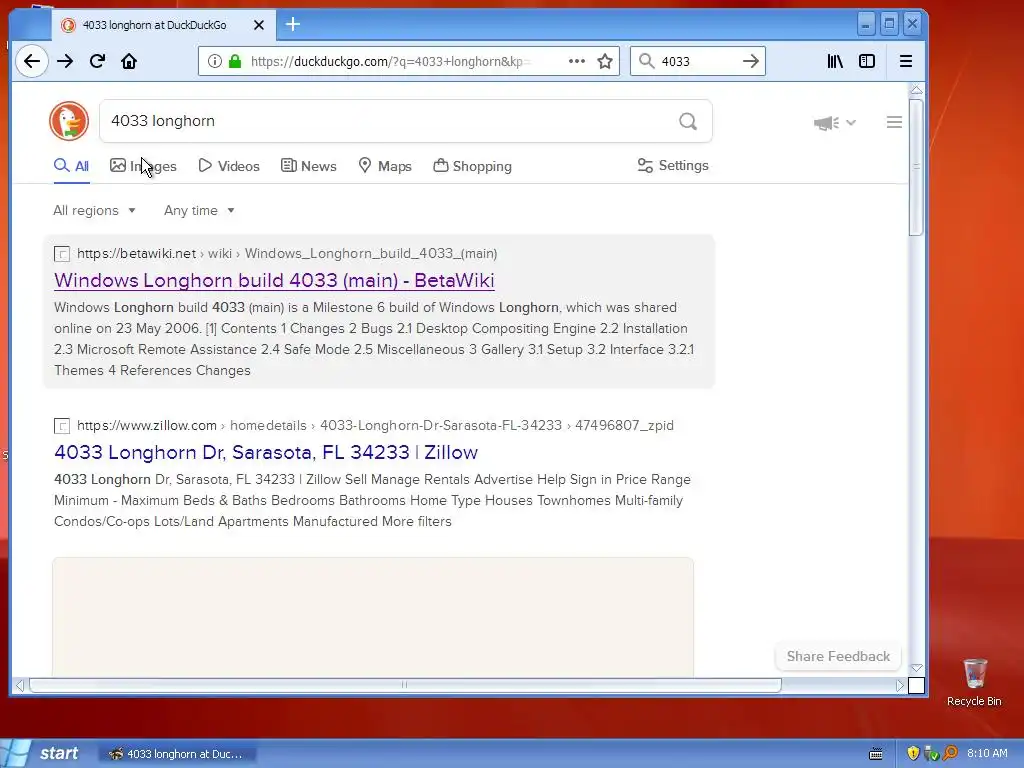The image size is (1024, 768).
Task: Open Windows Longhorn build 4033 BetaWiki link
Action: tap(274, 280)
